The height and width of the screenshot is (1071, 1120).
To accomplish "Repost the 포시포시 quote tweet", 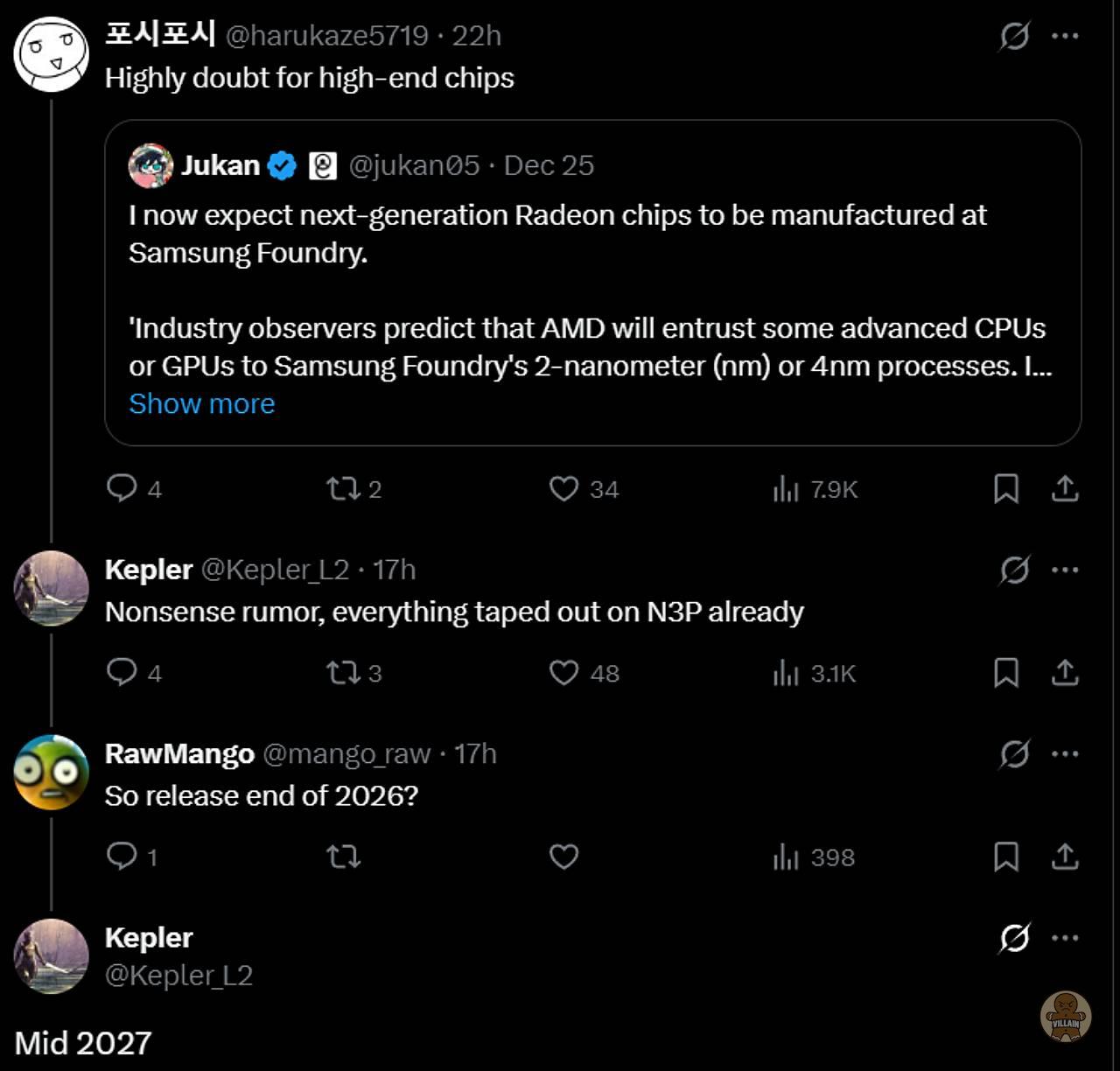I will 343,487.
